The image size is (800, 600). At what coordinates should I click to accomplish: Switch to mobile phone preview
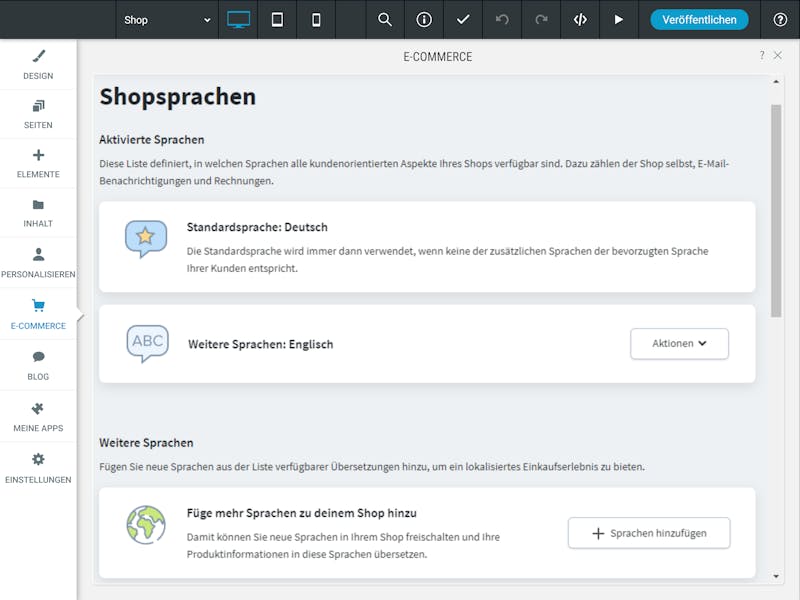coord(316,20)
